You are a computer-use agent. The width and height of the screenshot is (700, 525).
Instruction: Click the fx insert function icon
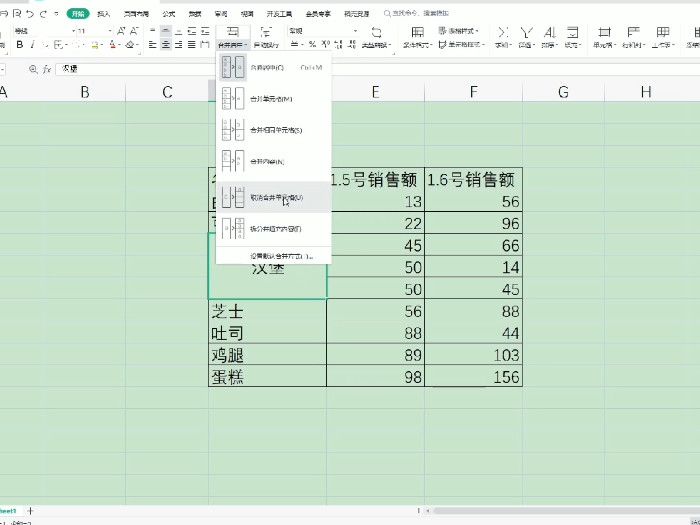pos(47,69)
